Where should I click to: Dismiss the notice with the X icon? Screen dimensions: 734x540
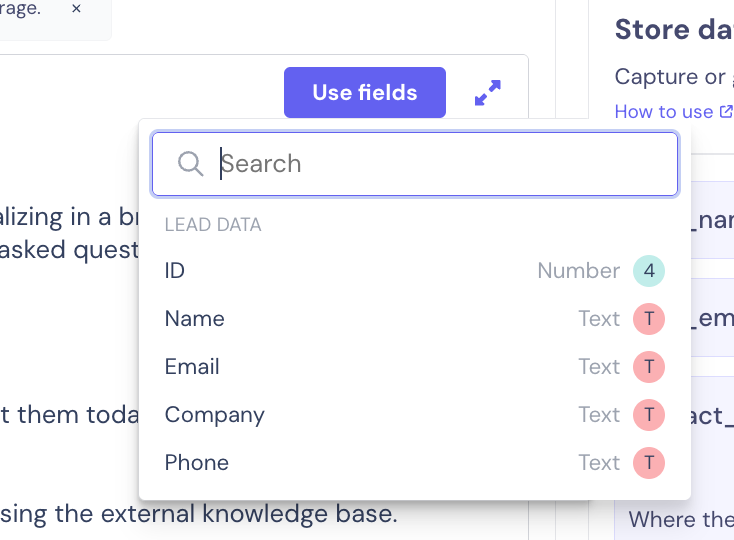click(76, 8)
